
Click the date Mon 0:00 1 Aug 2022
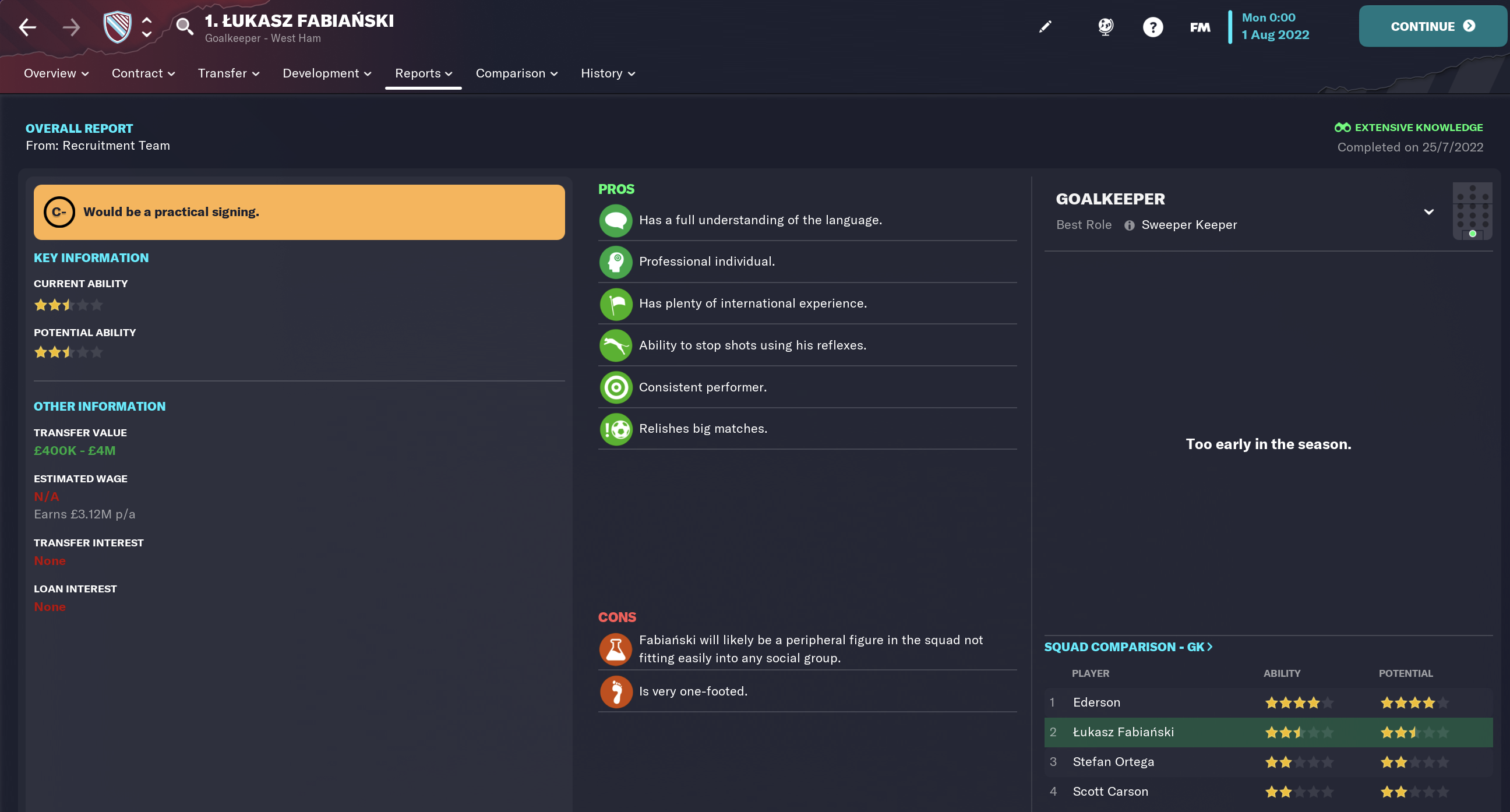pos(1275,26)
